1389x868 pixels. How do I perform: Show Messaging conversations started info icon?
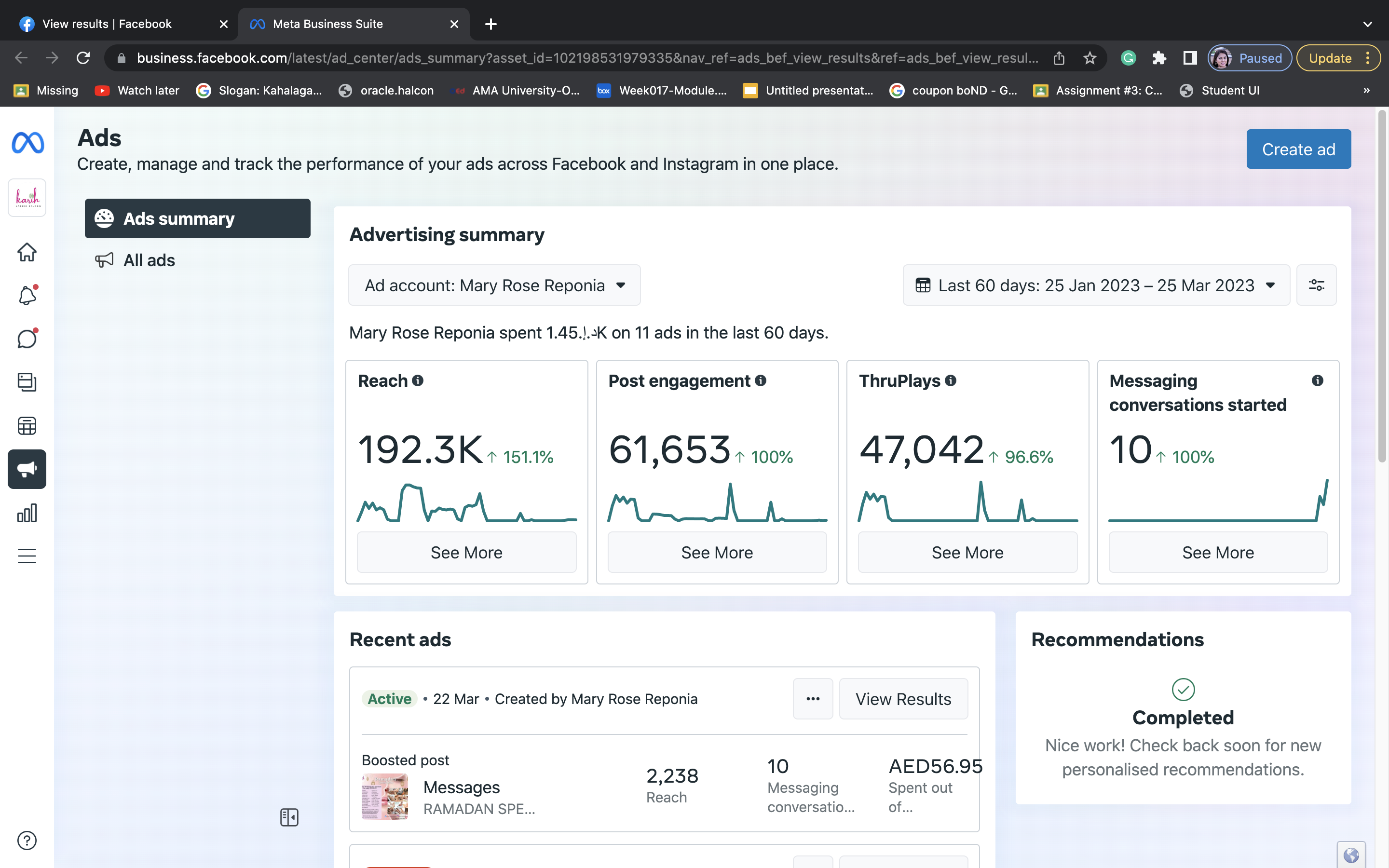[1318, 380]
